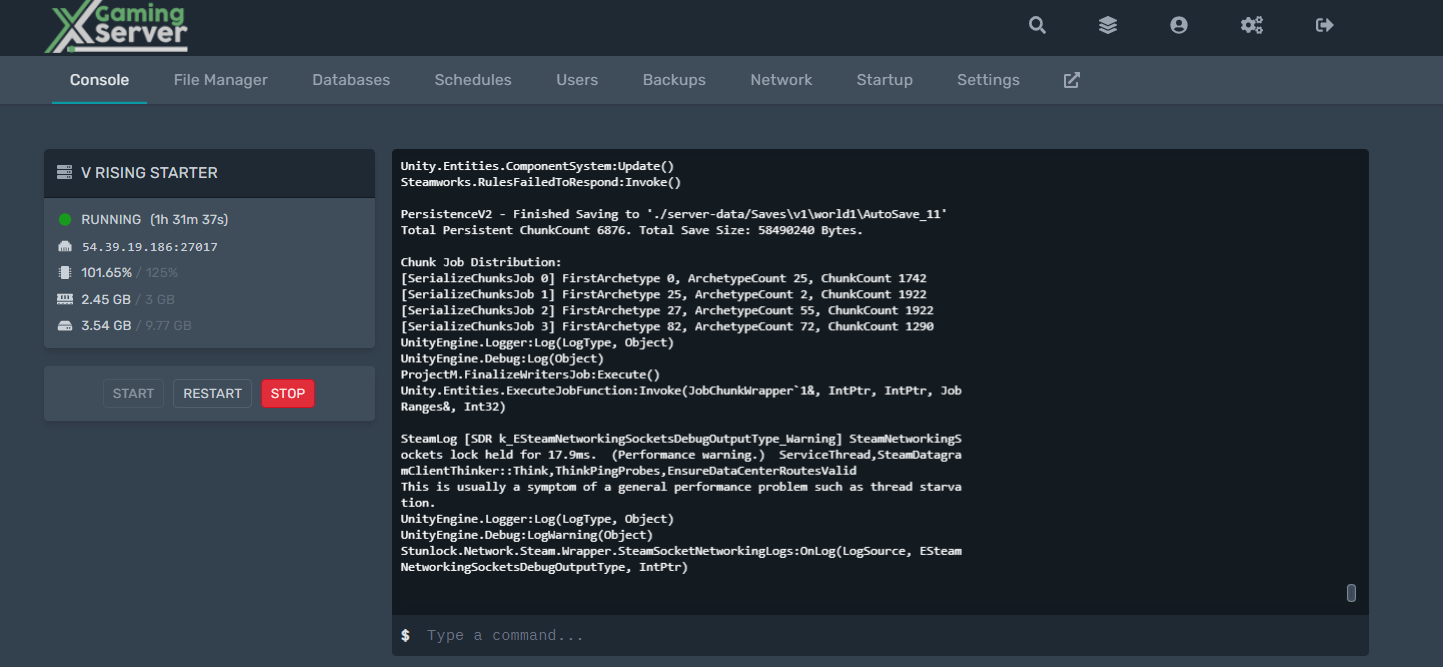Stop the server with the STOP button
This screenshot has width=1443, height=667.
point(288,393)
